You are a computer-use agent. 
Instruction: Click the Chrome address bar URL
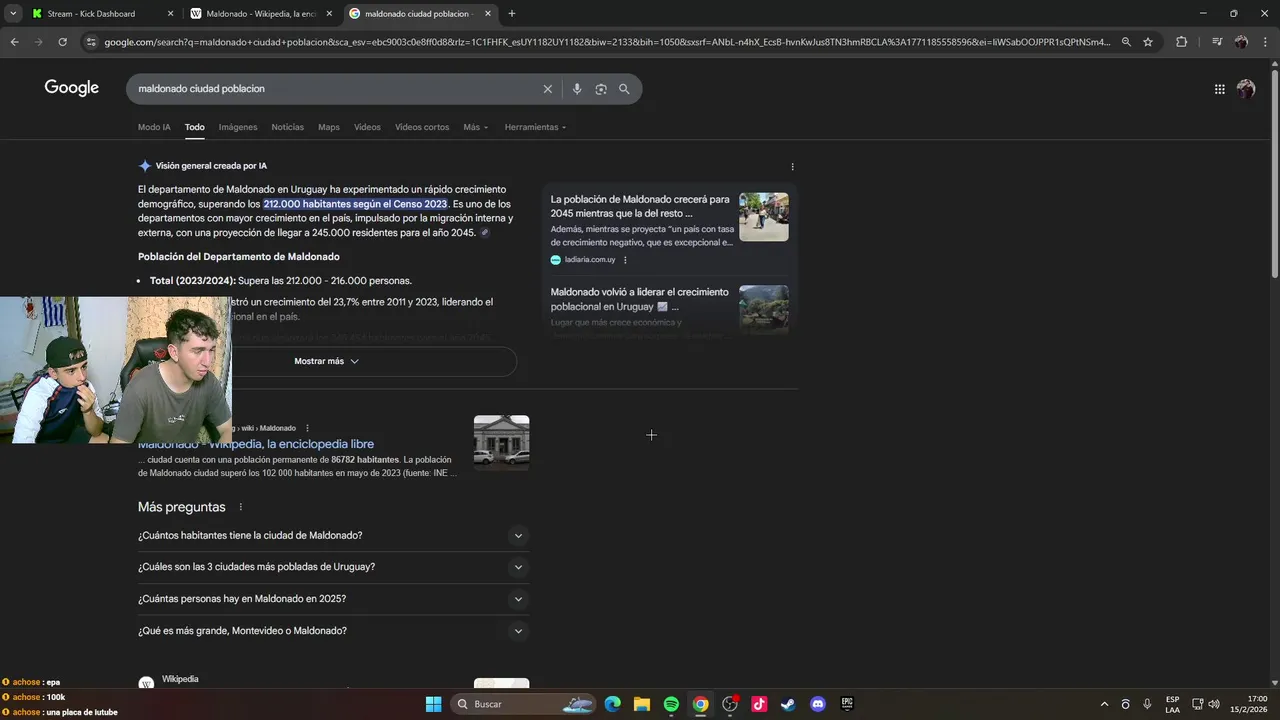[607, 42]
